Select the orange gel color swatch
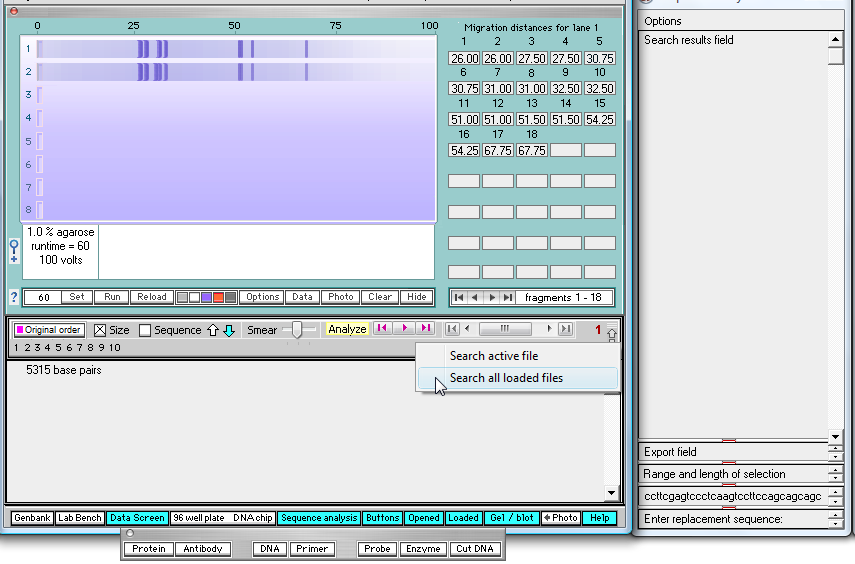 pos(218,297)
